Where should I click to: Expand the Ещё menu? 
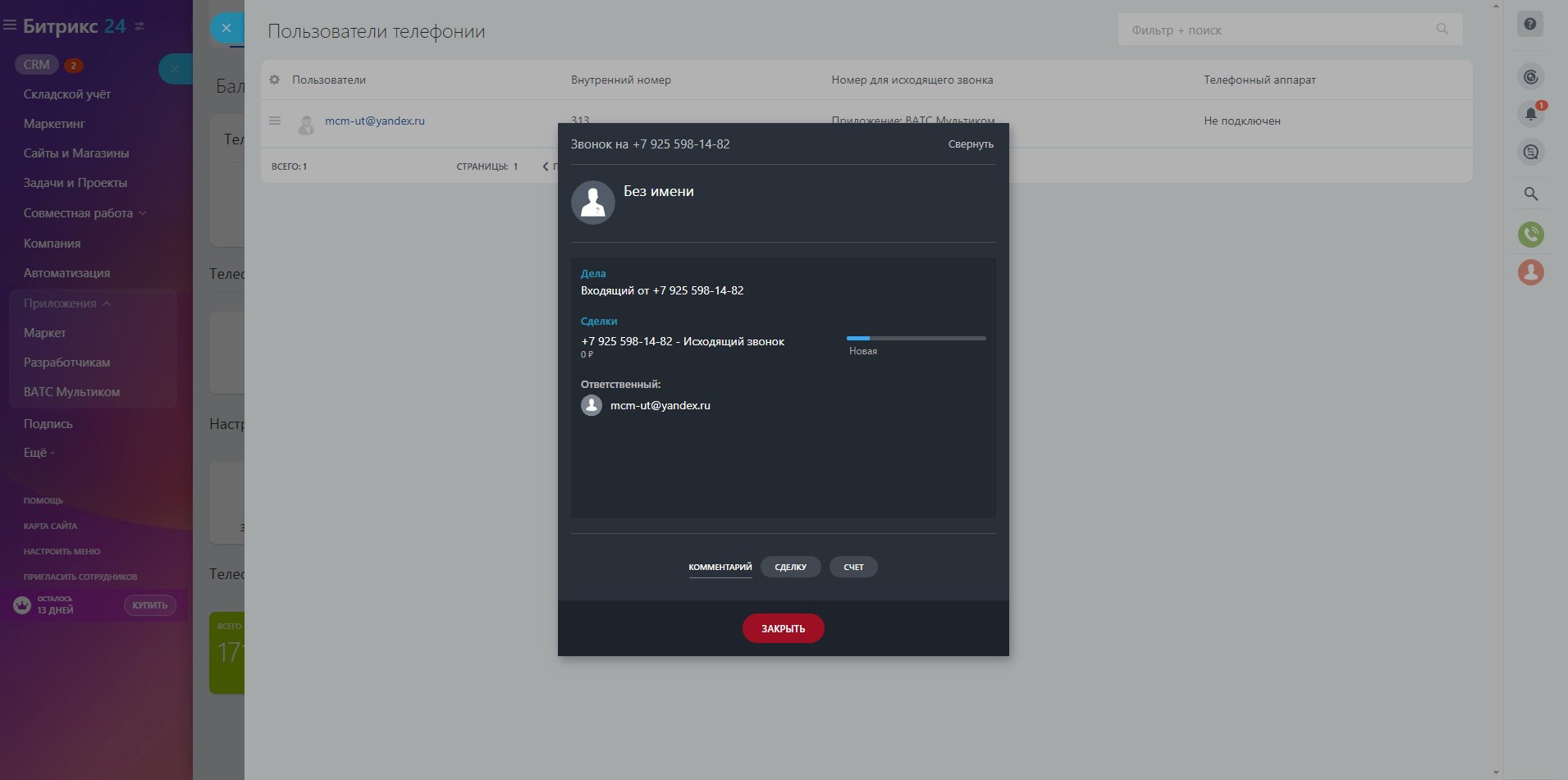tap(39, 453)
